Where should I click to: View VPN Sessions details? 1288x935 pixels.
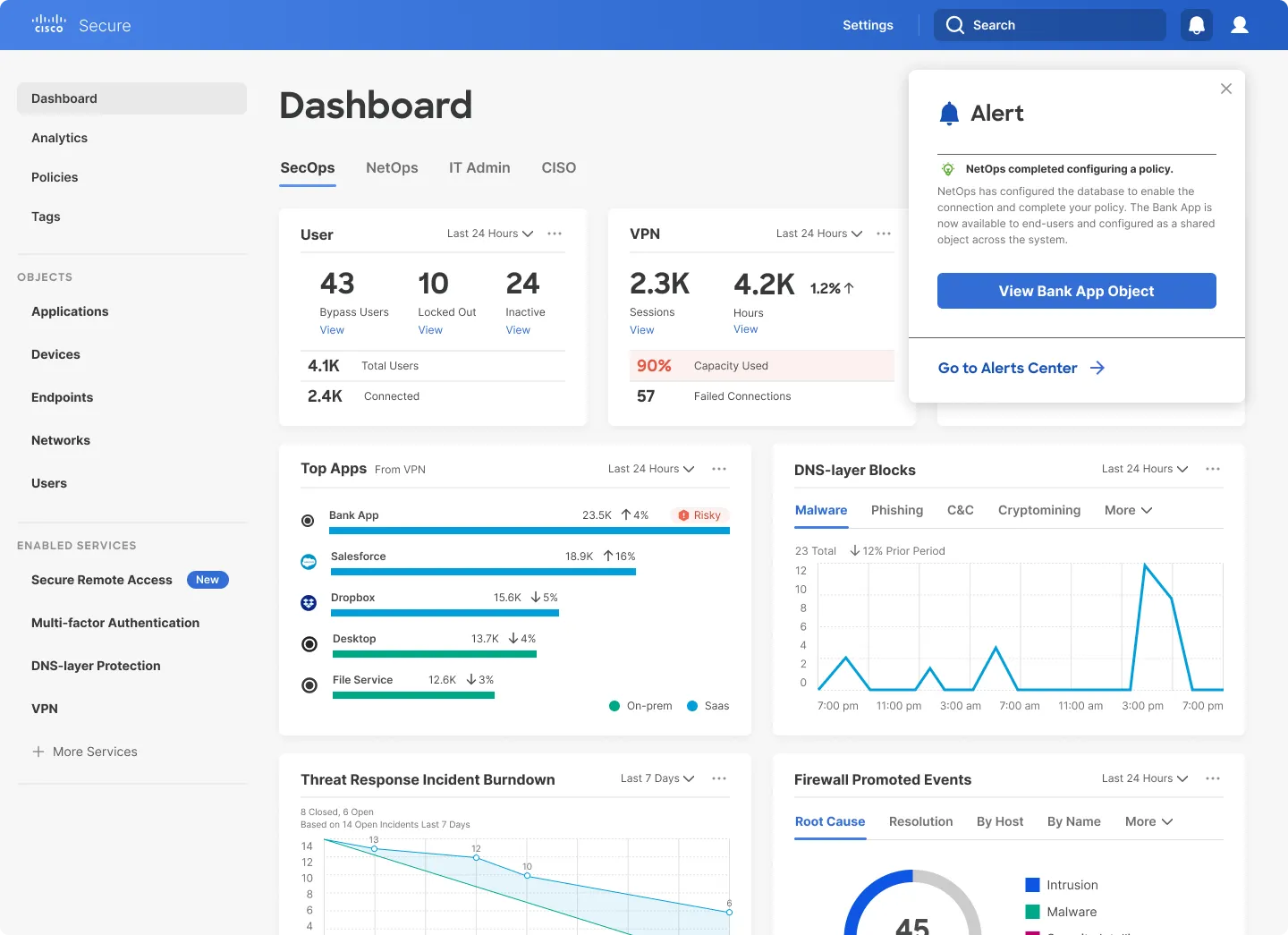click(x=642, y=330)
